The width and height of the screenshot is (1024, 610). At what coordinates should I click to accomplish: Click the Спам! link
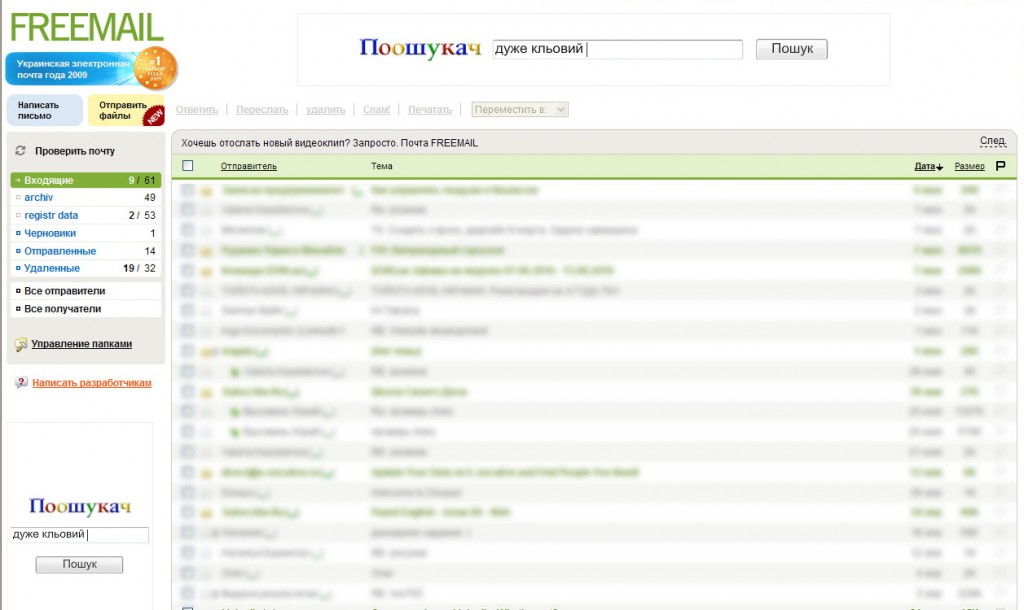pyautogui.click(x=376, y=110)
